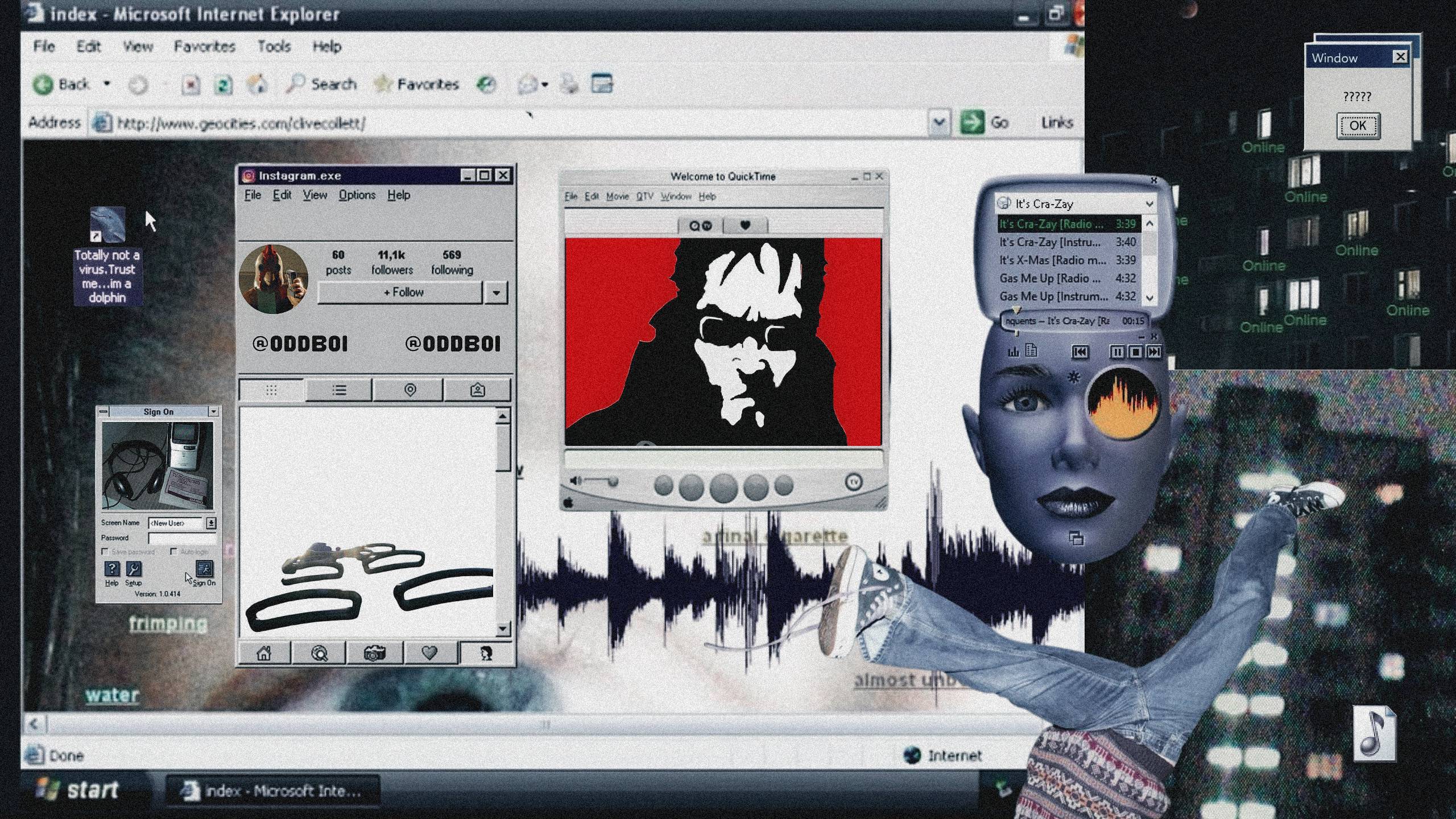Switch to Instagram grid view tab
1456x819 pixels.
pos(271,390)
